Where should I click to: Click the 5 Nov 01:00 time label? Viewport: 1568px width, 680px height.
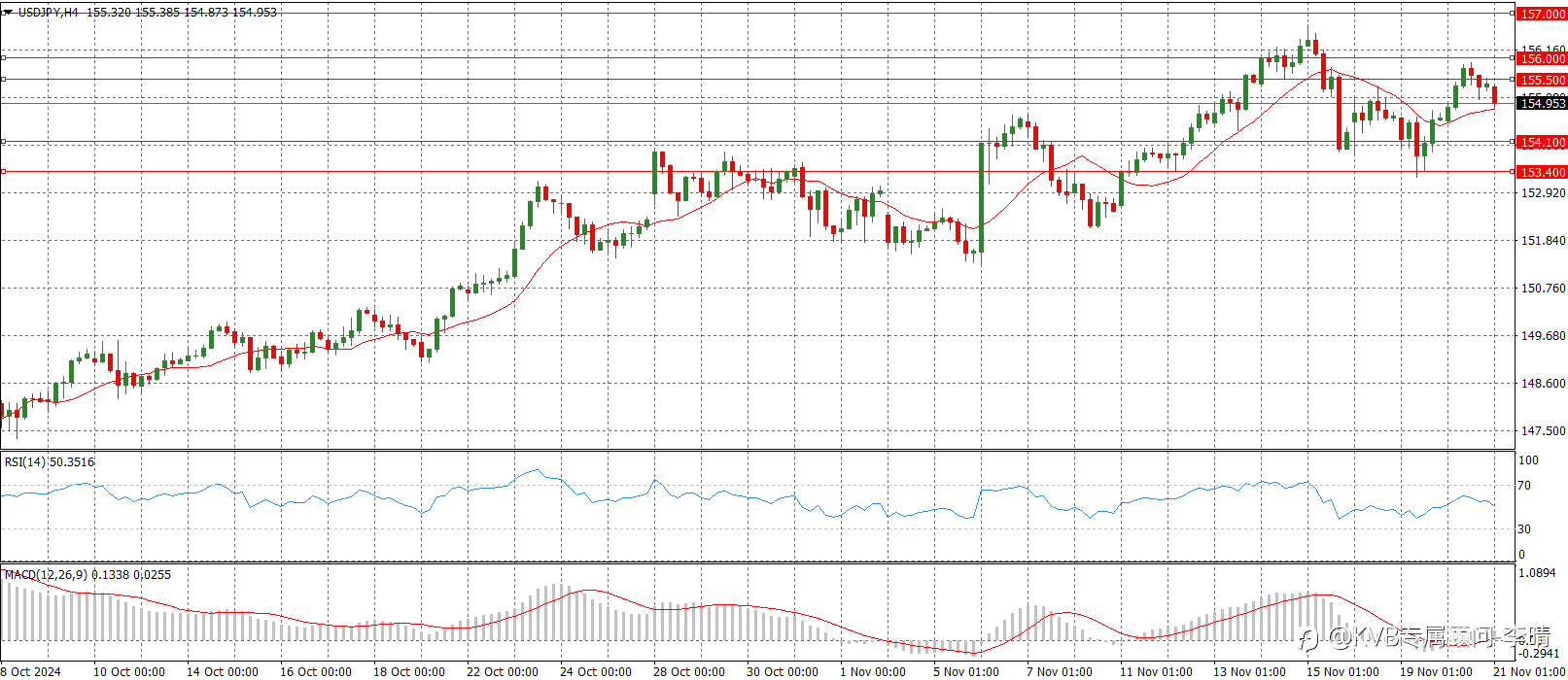[966, 672]
